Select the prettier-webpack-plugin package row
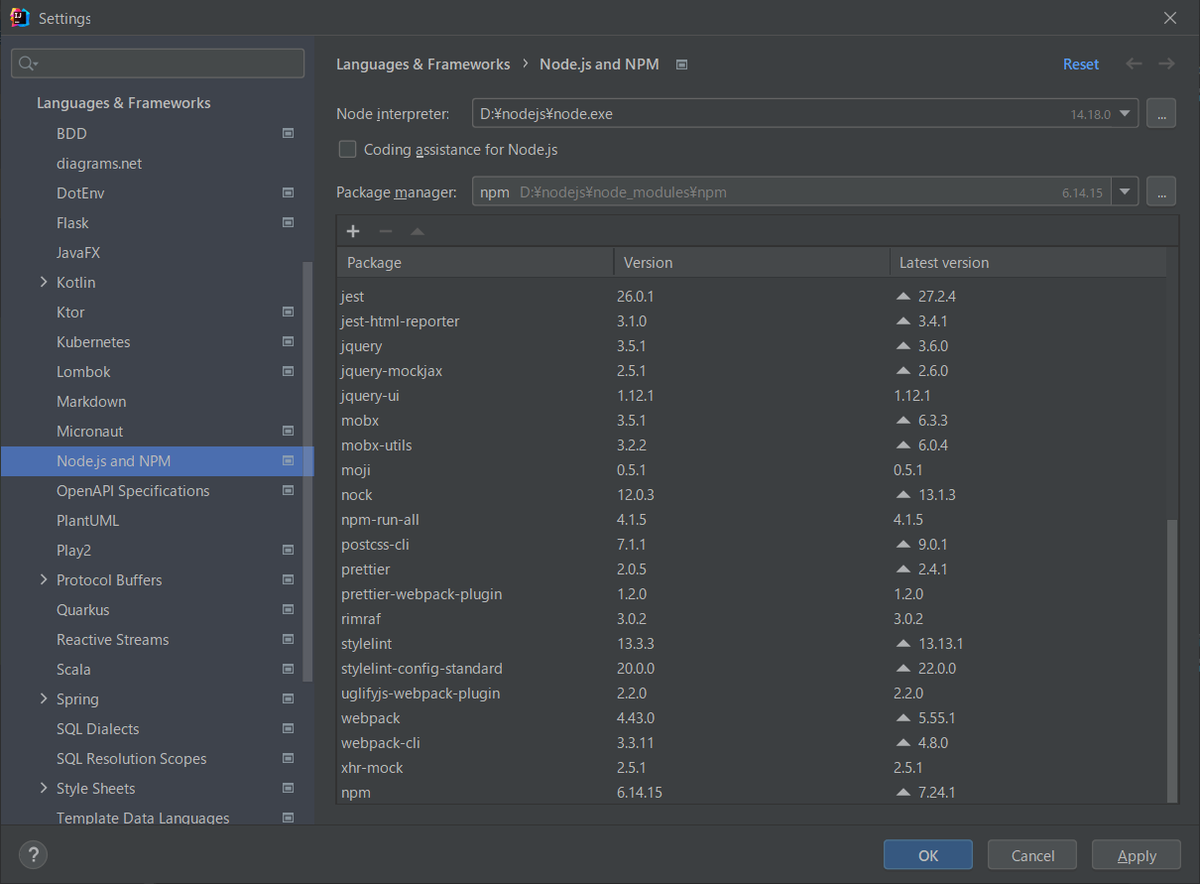 click(x=752, y=594)
